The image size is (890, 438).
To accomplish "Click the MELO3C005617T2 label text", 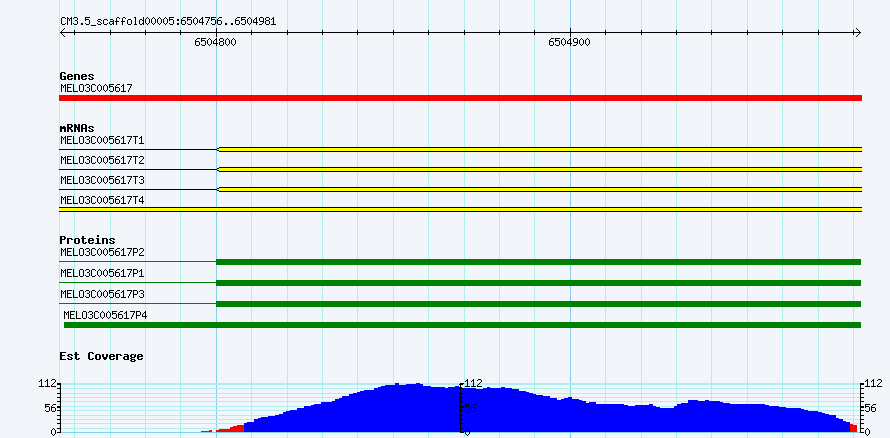I will (102, 160).
